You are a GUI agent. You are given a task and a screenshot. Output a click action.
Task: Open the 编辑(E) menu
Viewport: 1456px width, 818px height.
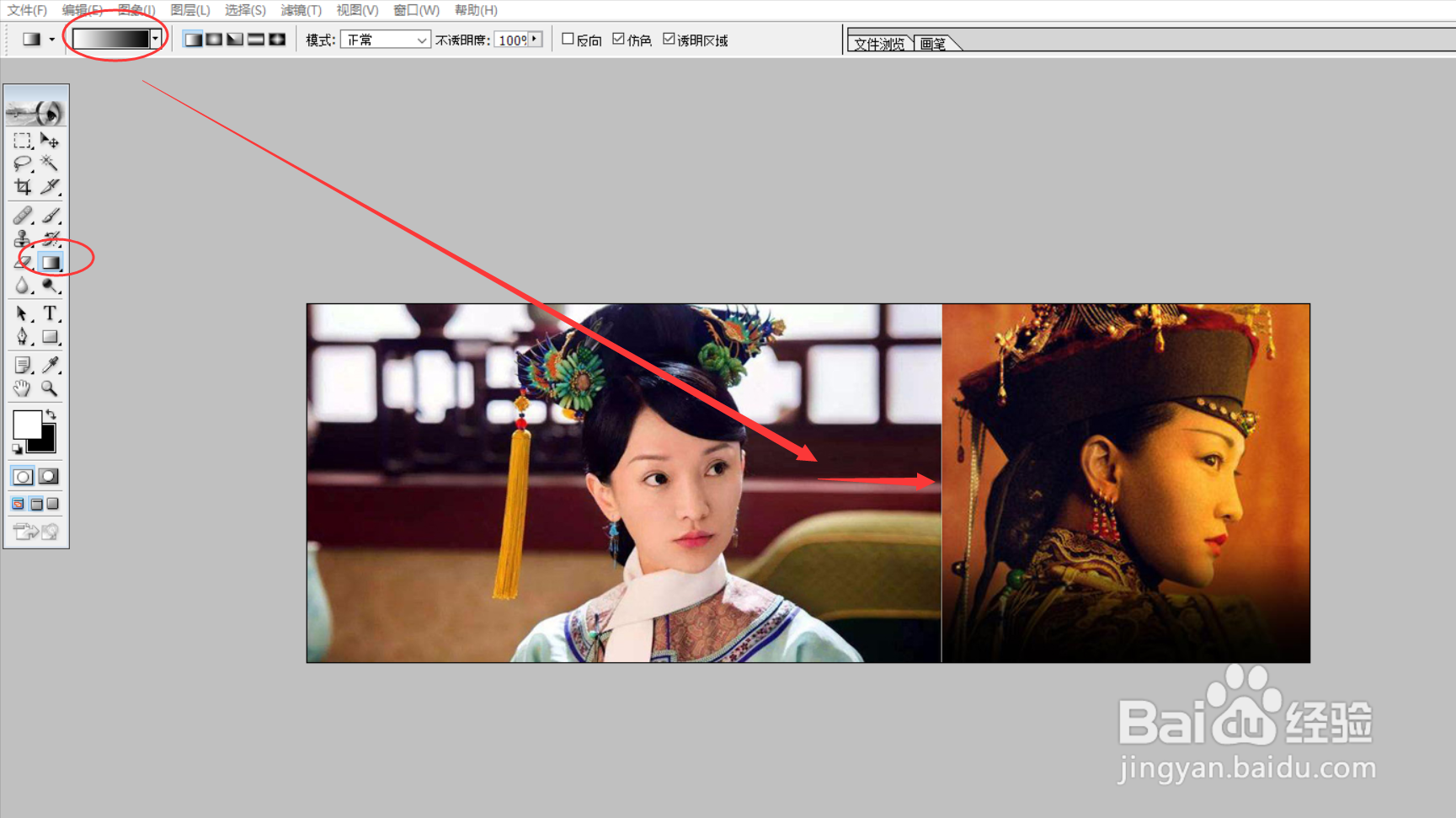click(x=82, y=10)
